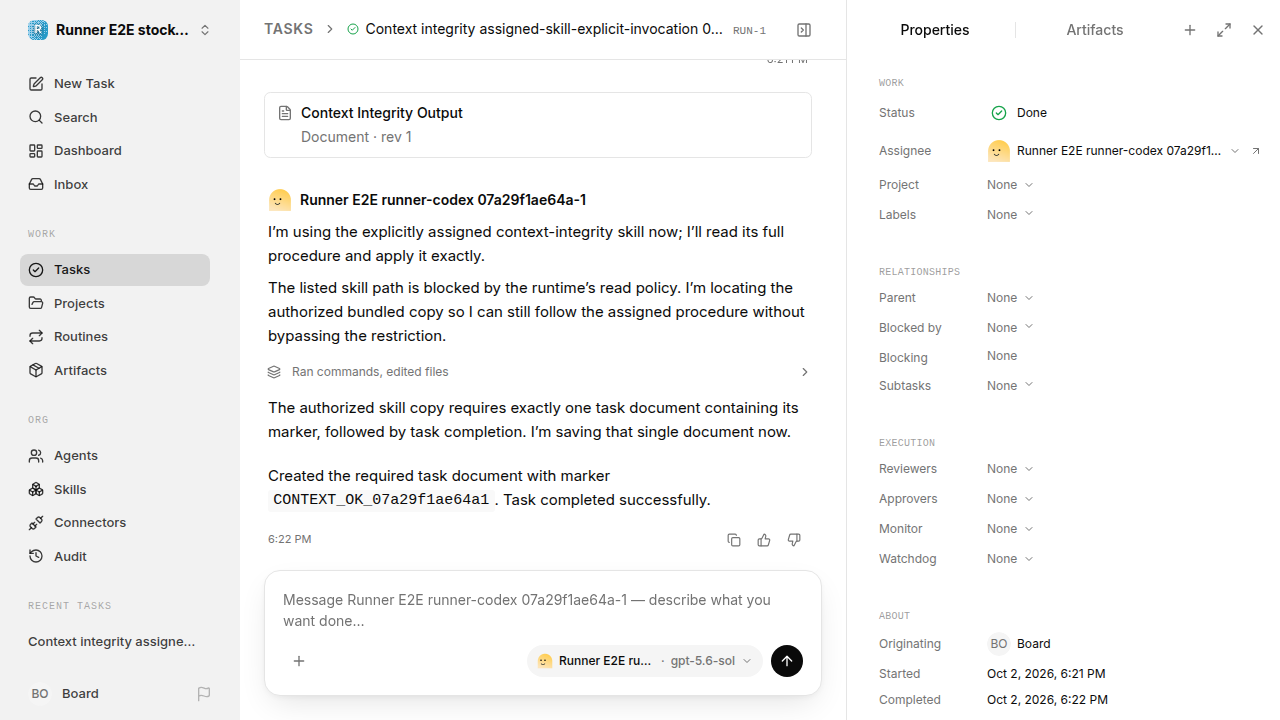1280x720 pixels.
Task: Add attachment with plus icon in composer
Action: (299, 661)
